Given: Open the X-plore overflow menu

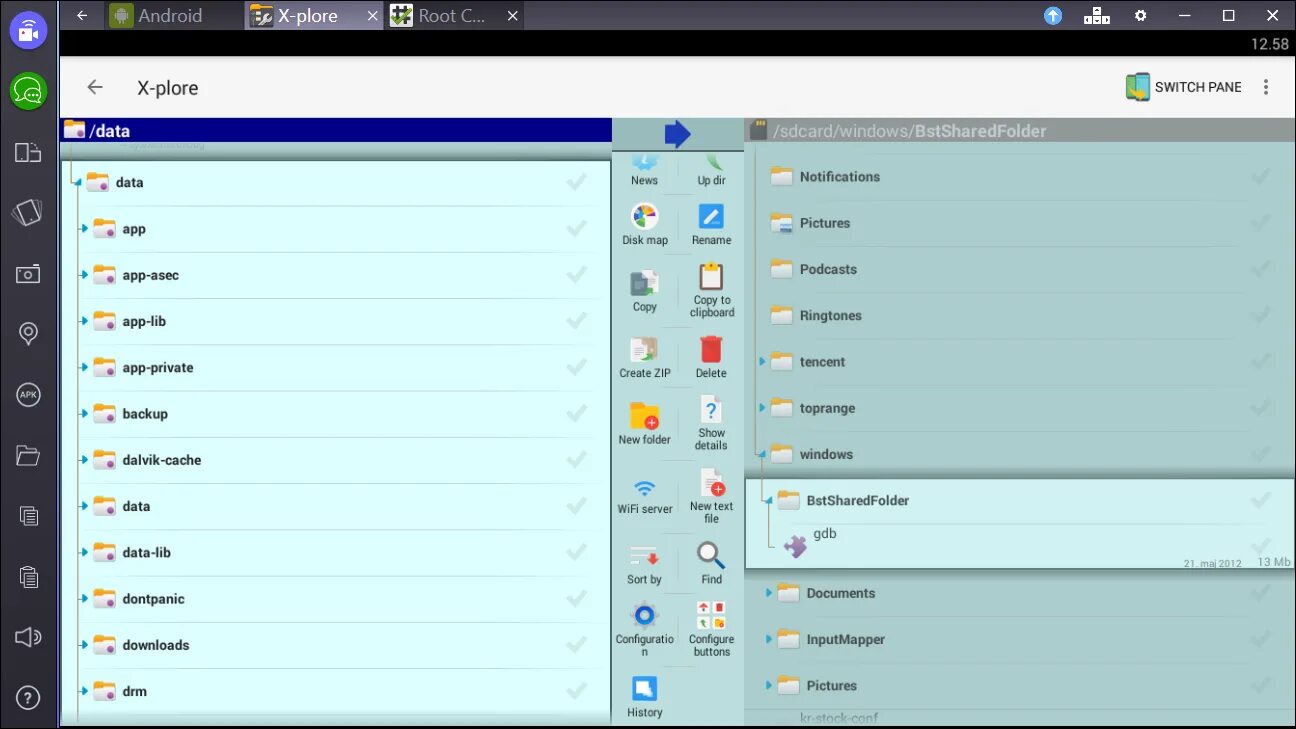Looking at the screenshot, I should [x=1266, y=87].
